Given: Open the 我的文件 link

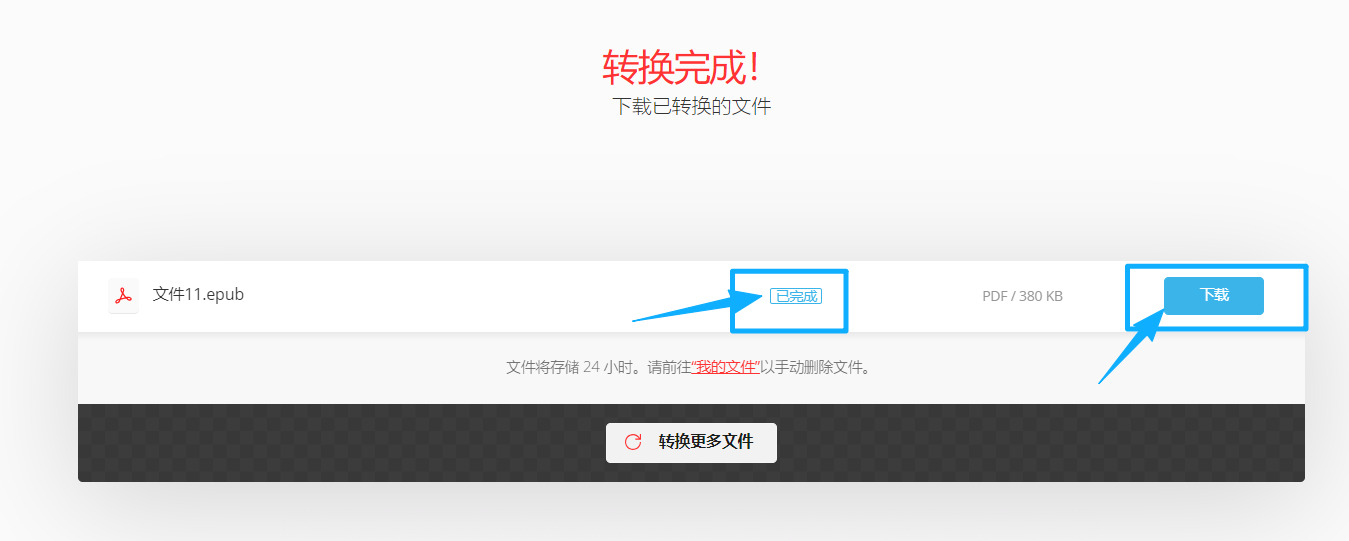Looking at the screenshot, I should click(727, 367).
